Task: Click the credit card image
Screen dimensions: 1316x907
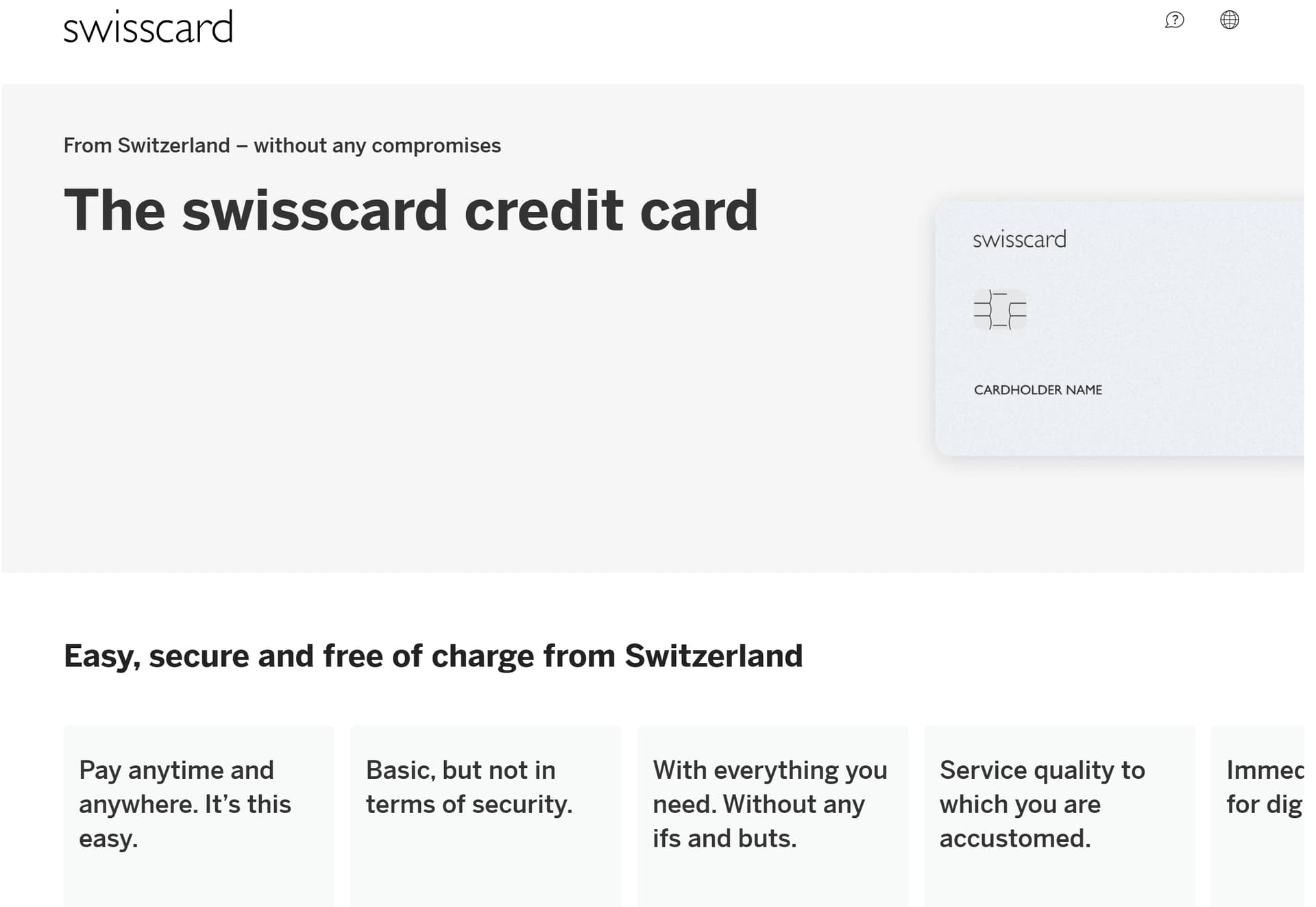Action: pyautogui.click(x=1119, y=328)
